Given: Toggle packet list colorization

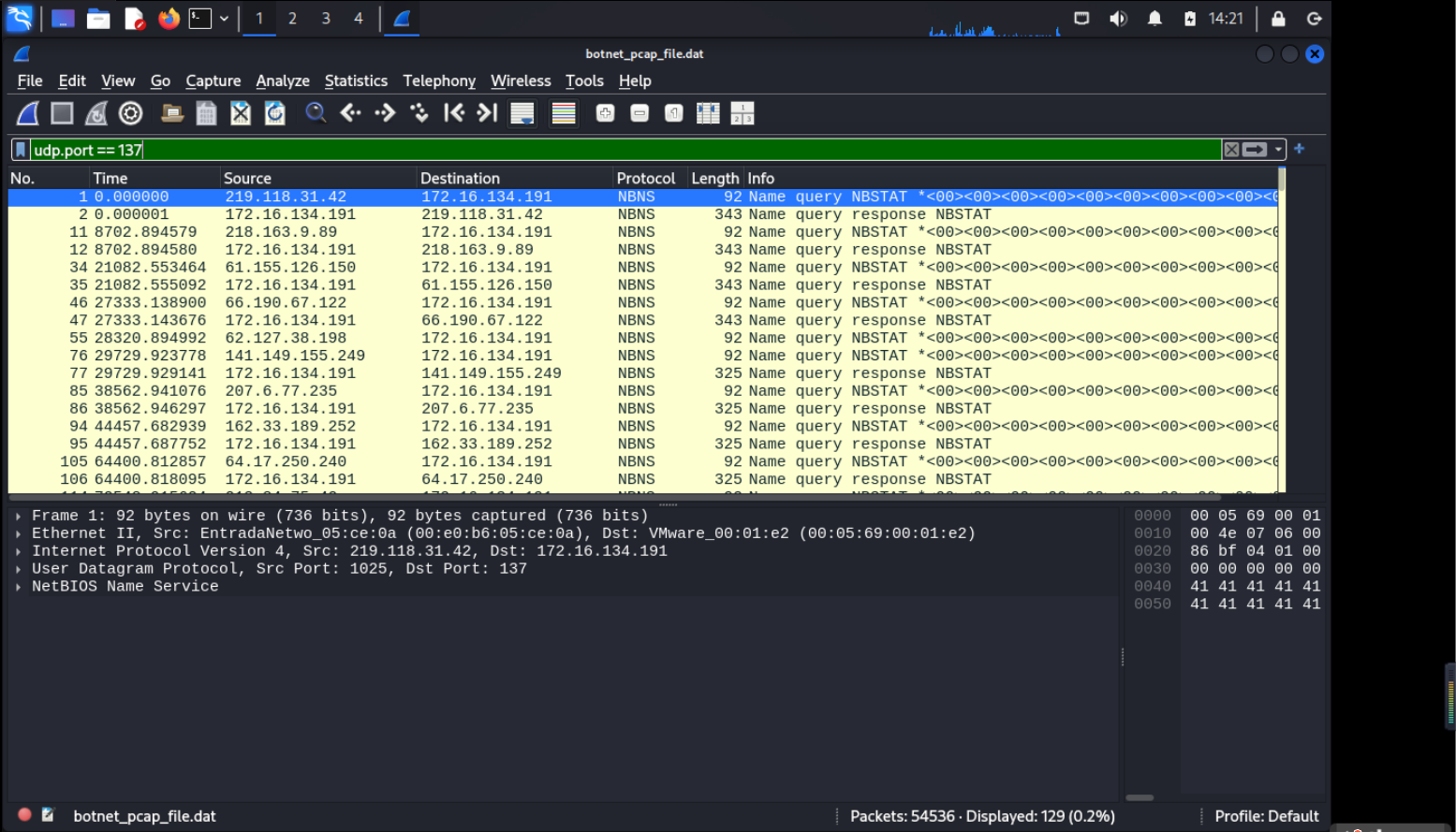Looking at the screenshot, I should pos(564,113).
